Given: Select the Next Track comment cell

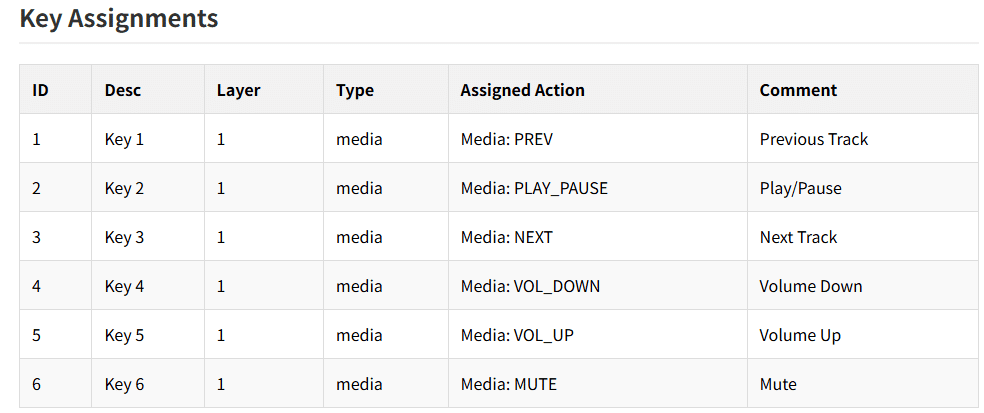Looking at the screenshot, I should tap(863, 236).
